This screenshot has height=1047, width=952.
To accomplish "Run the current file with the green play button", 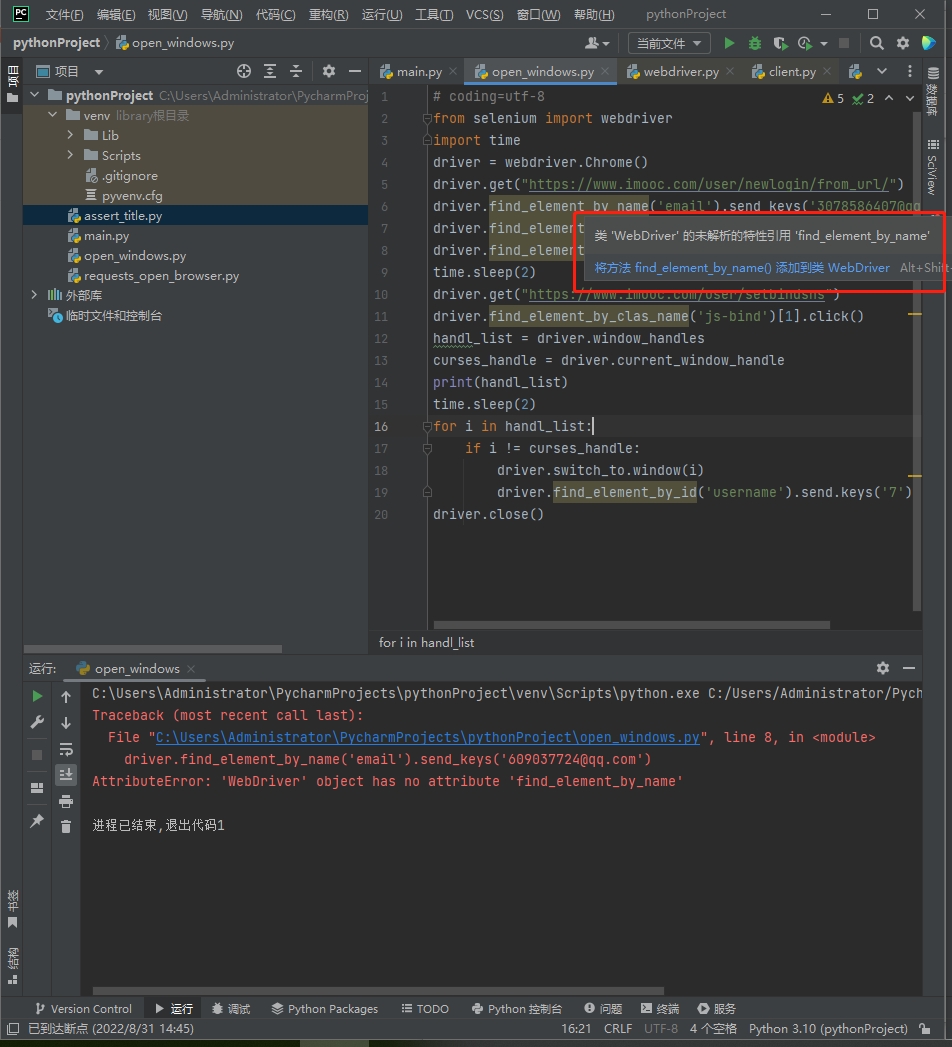I will [x=729, y=43].
